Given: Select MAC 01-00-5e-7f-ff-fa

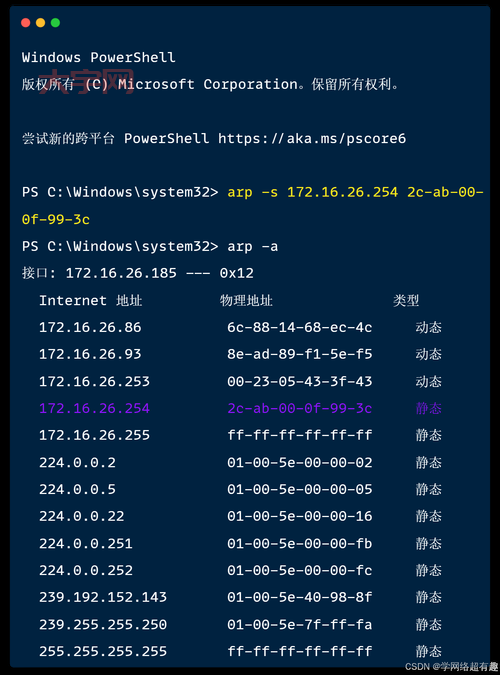Looking at the screenshot, I should pos(299,624).
